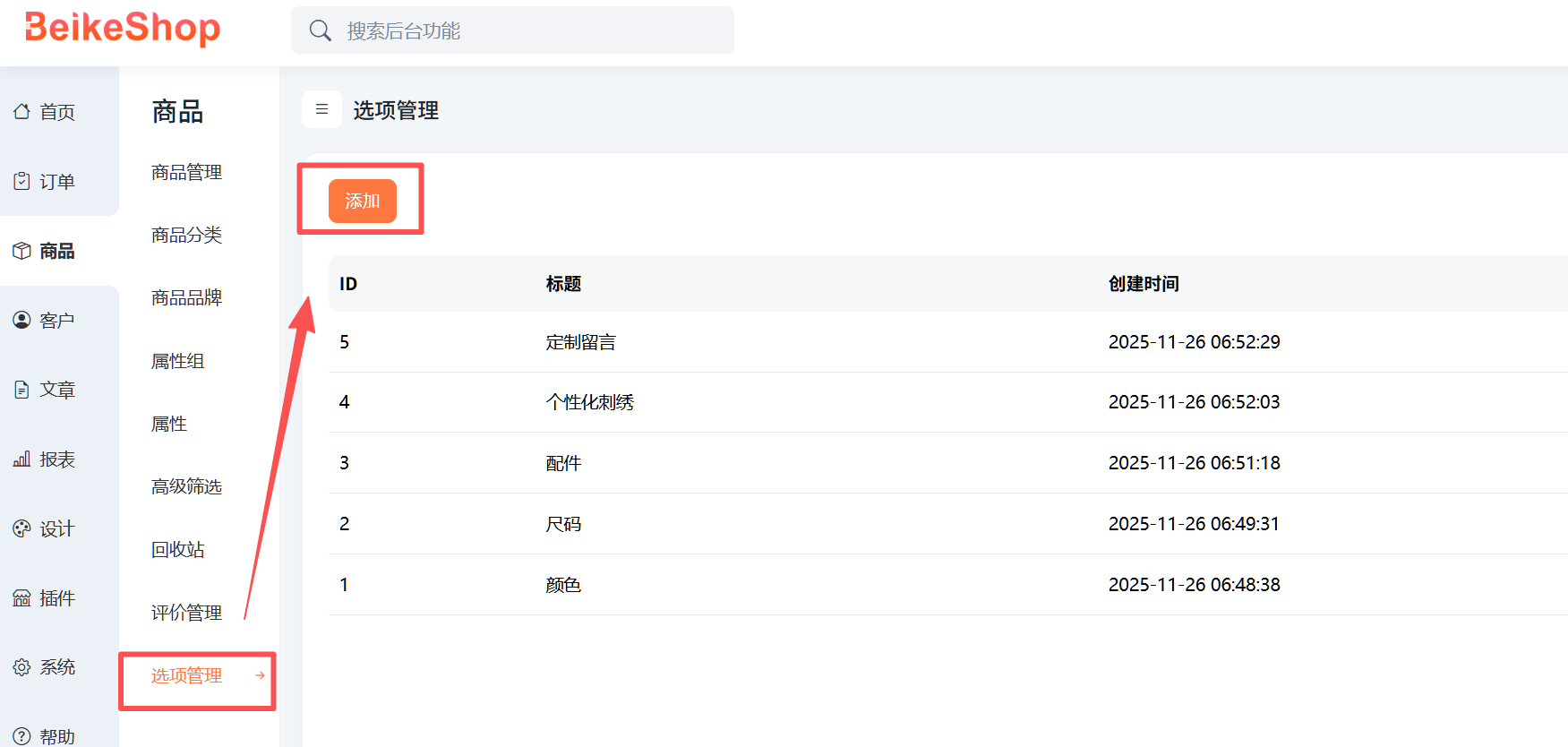Open Plugins via the store icon
The image size is (1568, 747).
[21, 598]
